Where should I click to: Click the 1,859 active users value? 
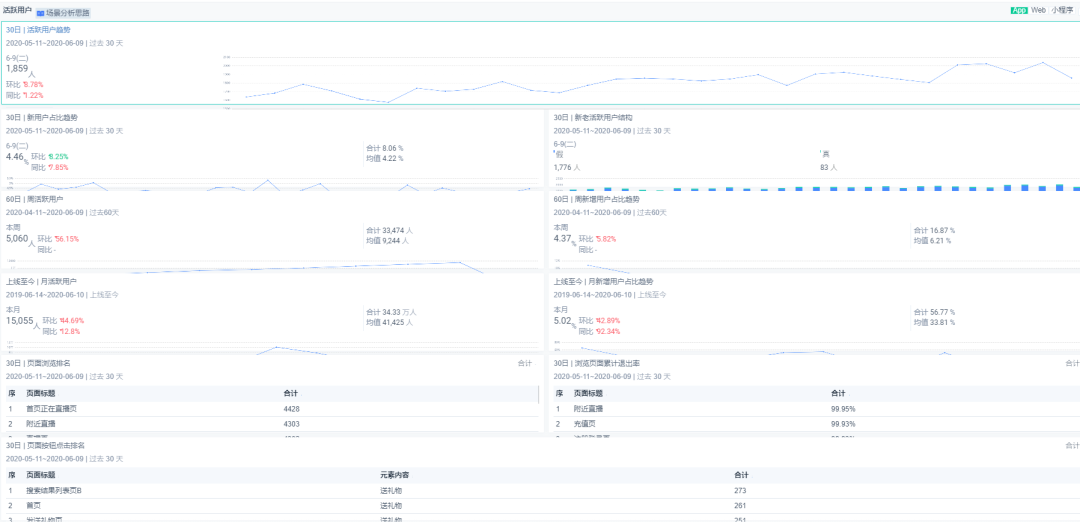[17, 69]
